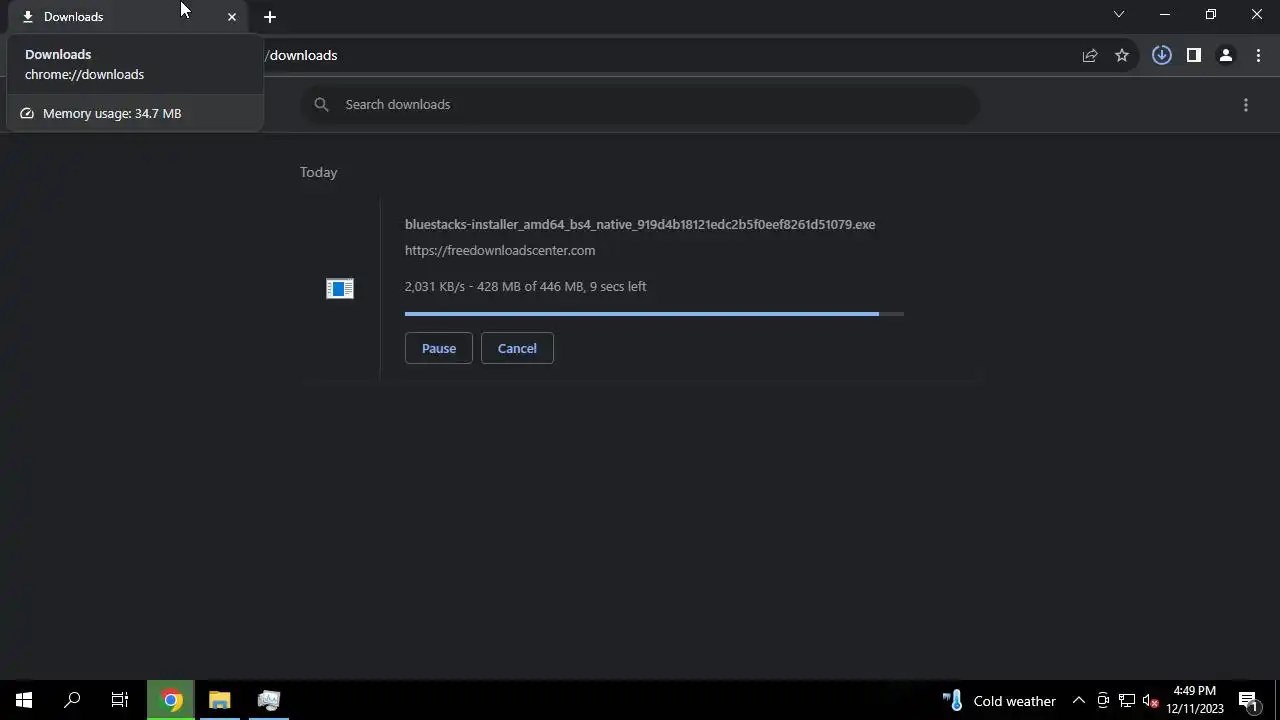Open the Windows Start menu
This screenshot has width=1280, height=720.
24,700
